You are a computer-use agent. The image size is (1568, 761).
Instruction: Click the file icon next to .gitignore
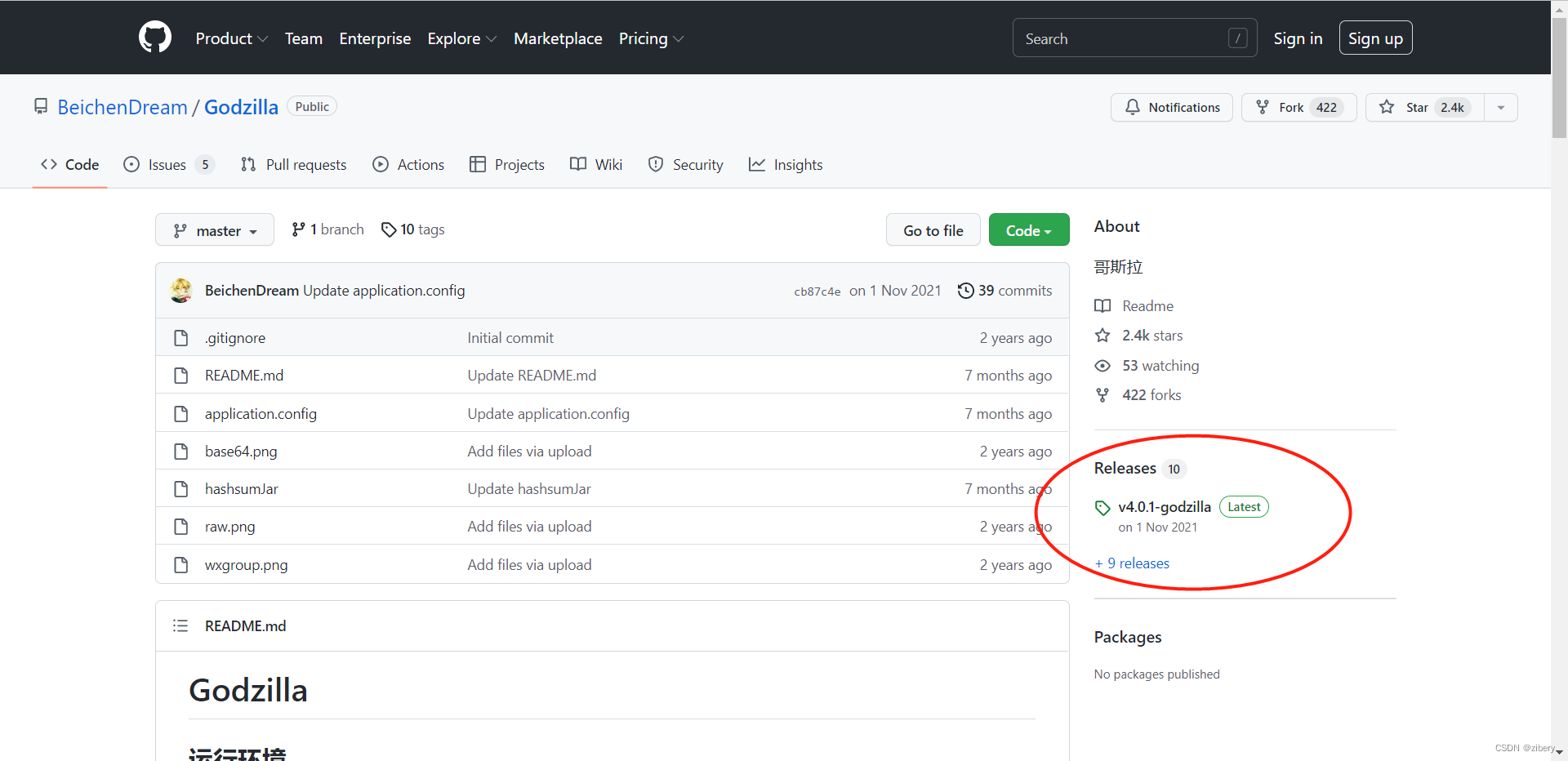[x=181, y=338]
